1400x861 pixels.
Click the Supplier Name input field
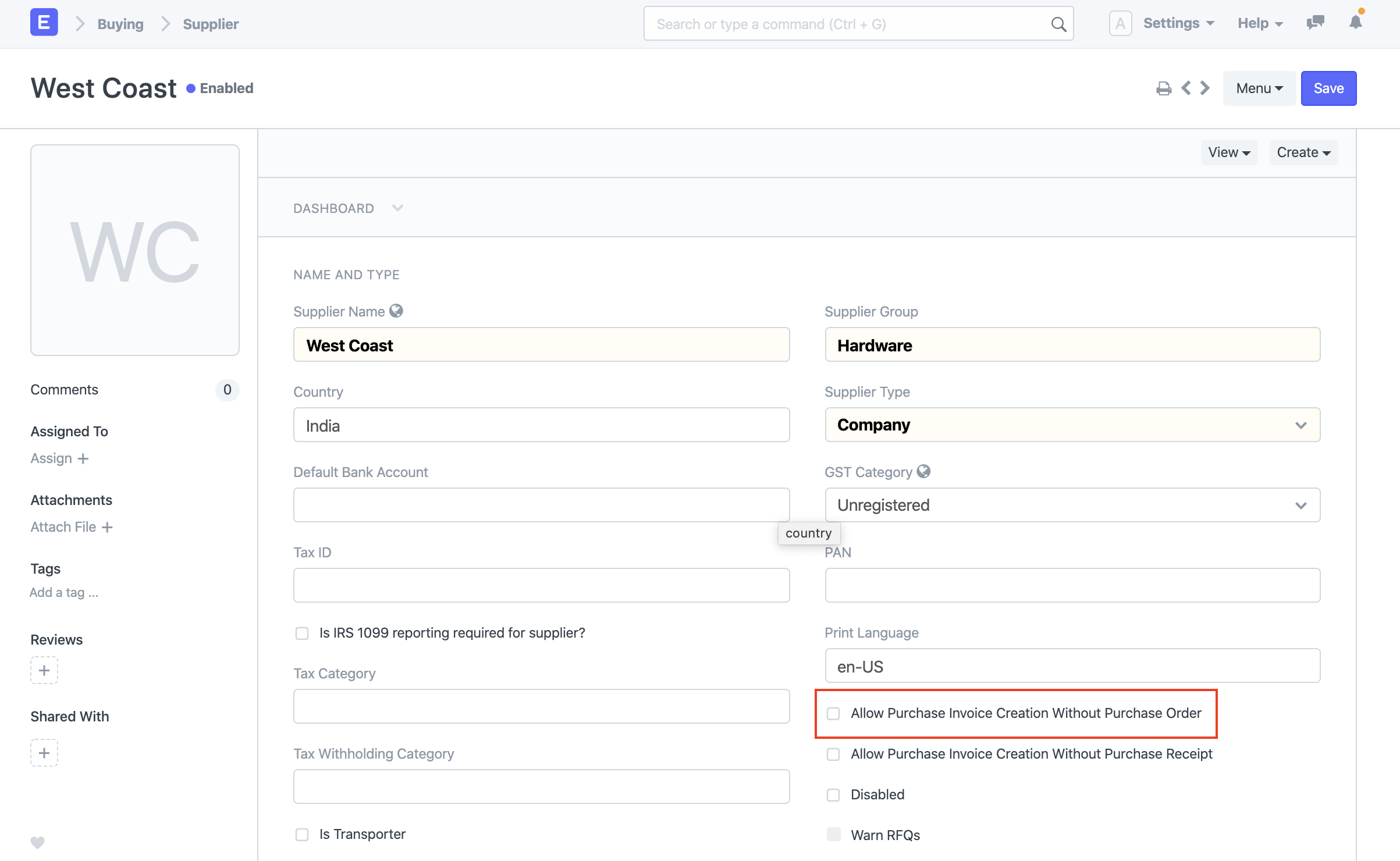point(541,345)
